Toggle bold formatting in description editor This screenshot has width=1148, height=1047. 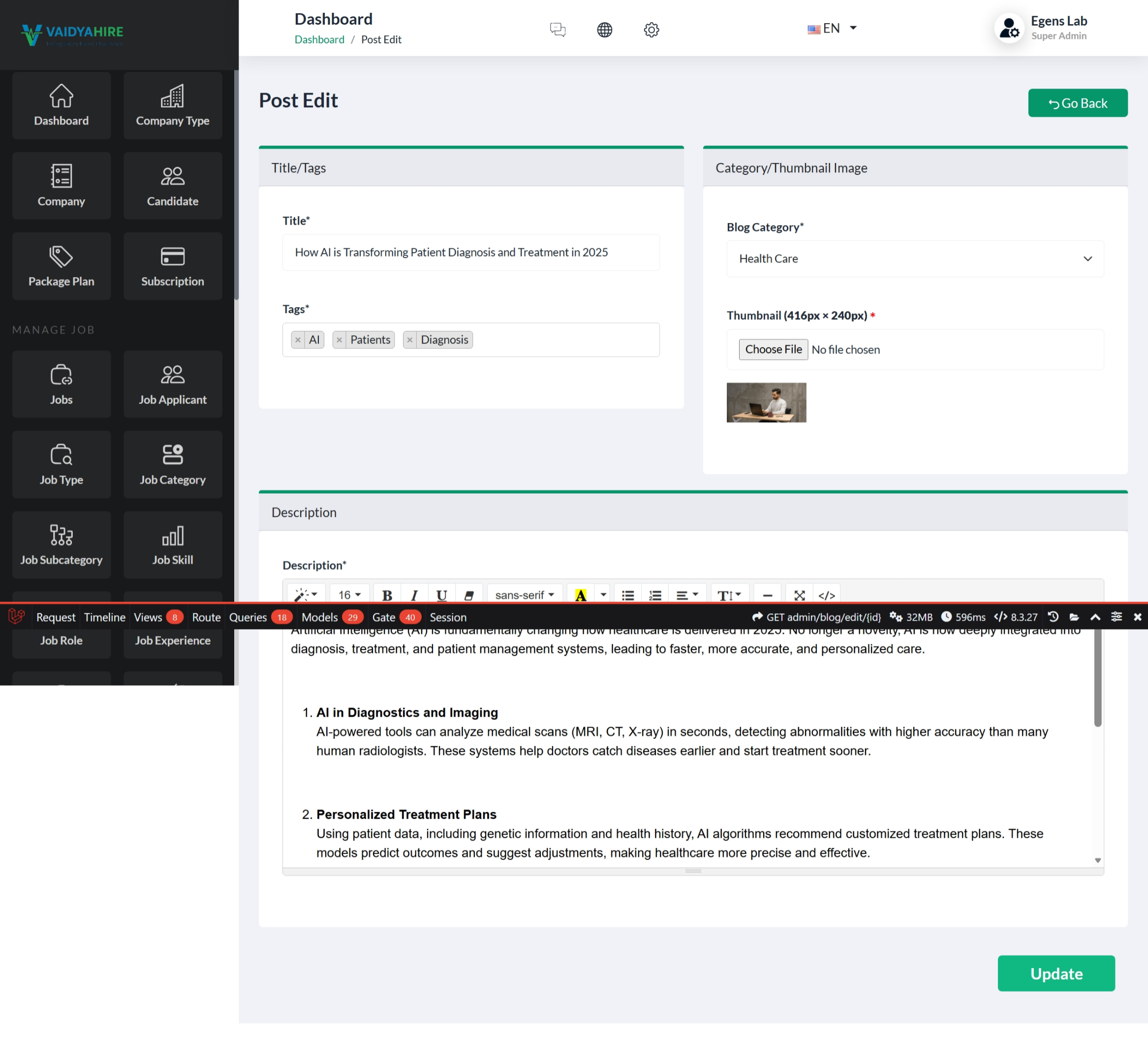[387, 595]
